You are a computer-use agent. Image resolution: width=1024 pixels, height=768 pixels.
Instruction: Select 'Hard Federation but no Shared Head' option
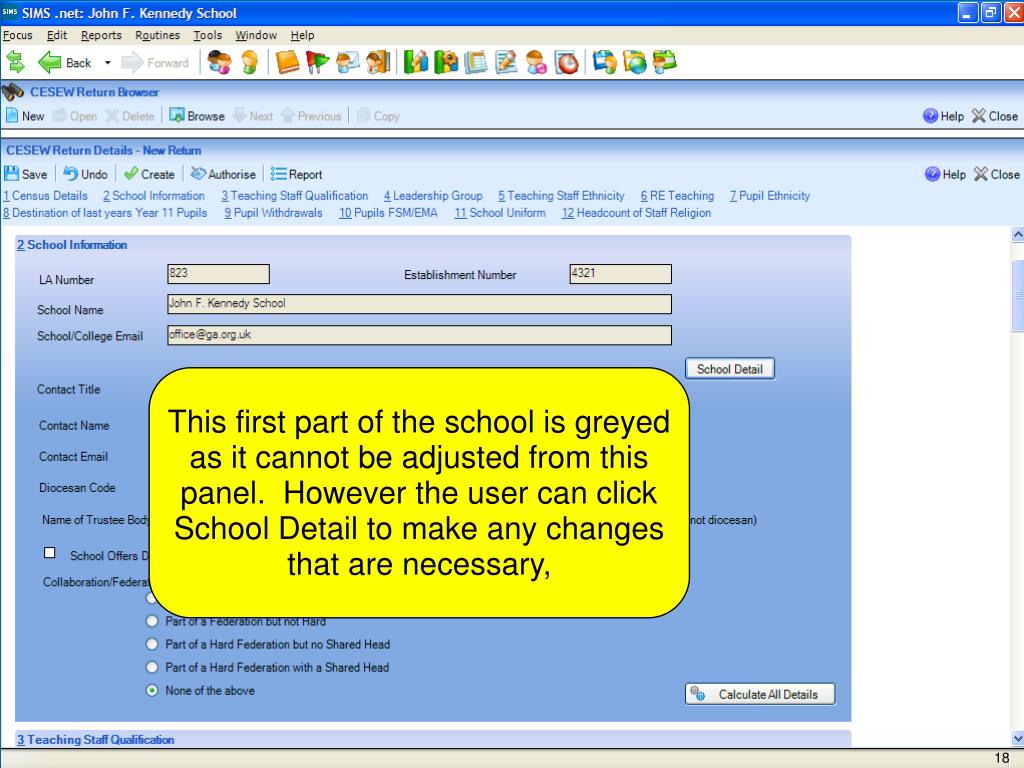152,645
